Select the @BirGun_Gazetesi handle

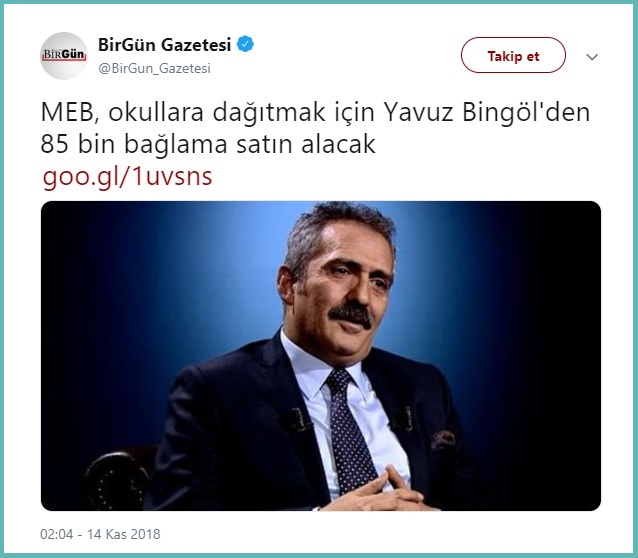coord(154,68)
